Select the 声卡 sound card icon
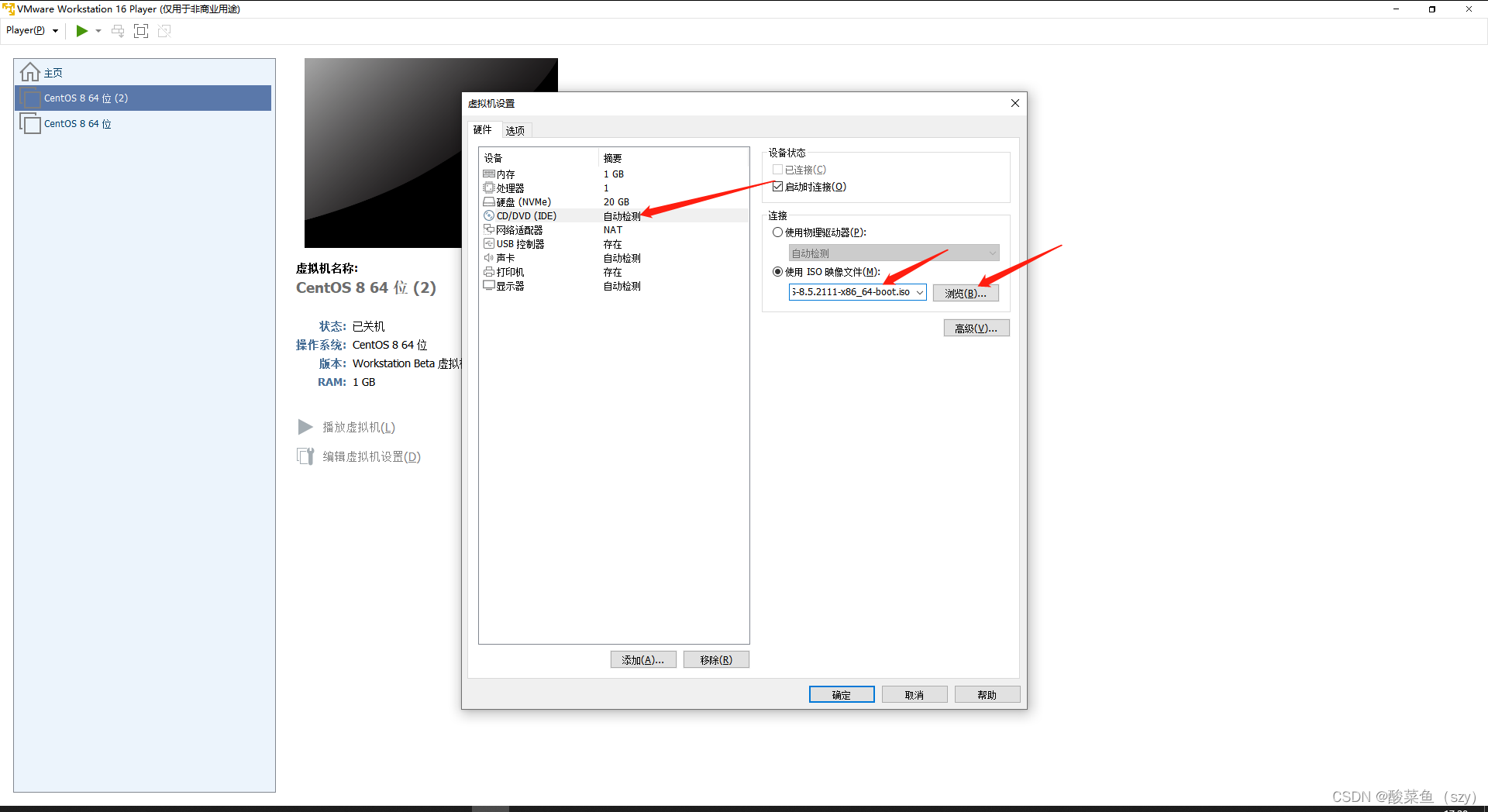1488x812 pixels. pyautogui.click(x=489, y=257)
